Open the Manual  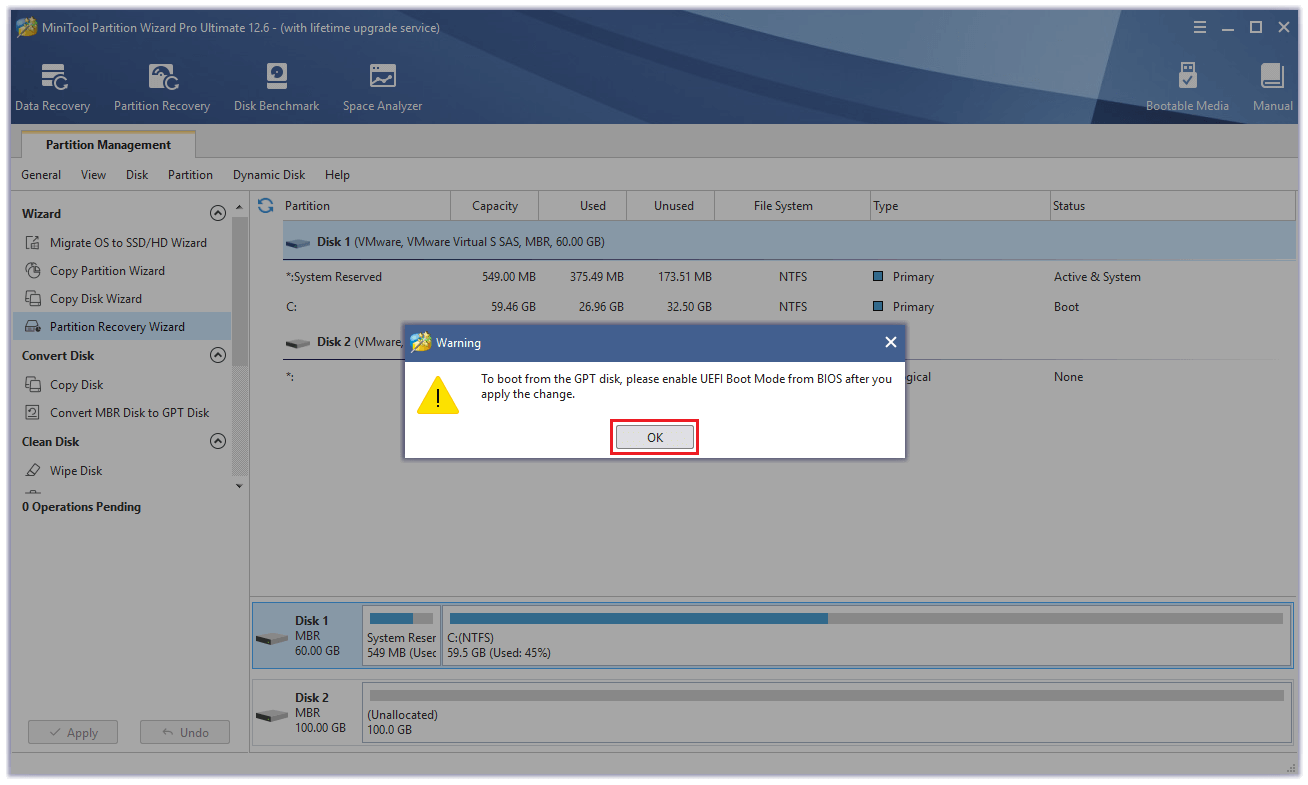pos(1272,88)
